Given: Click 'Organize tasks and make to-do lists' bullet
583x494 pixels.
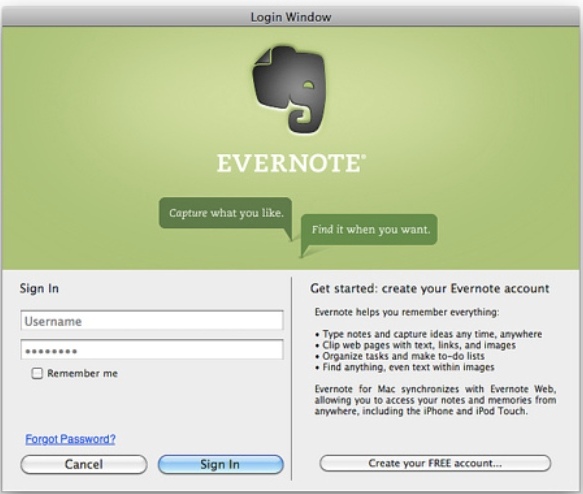Looking at the screenshot, I should pos(400,356).
